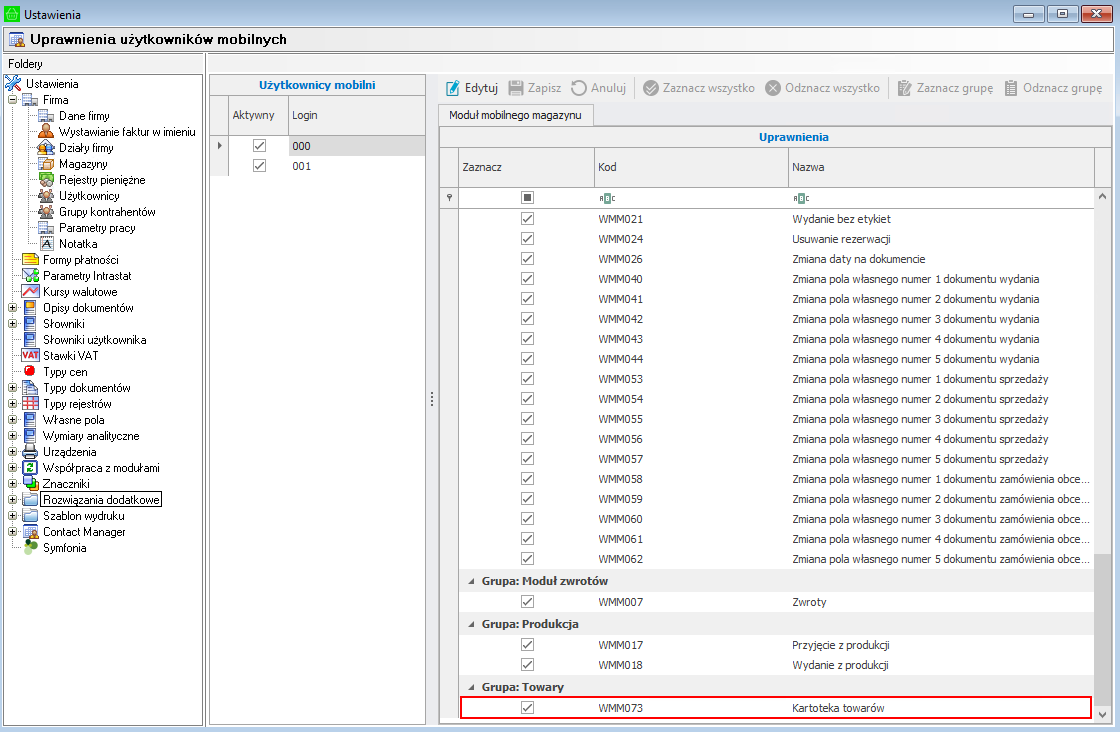Toggle the checkbox for WMM073 Kartoteka towarów

click(527, 708)
